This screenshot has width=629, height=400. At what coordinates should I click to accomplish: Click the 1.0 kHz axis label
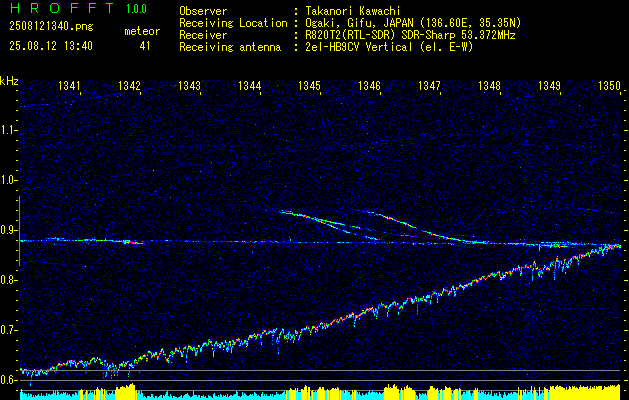point(7,180)
